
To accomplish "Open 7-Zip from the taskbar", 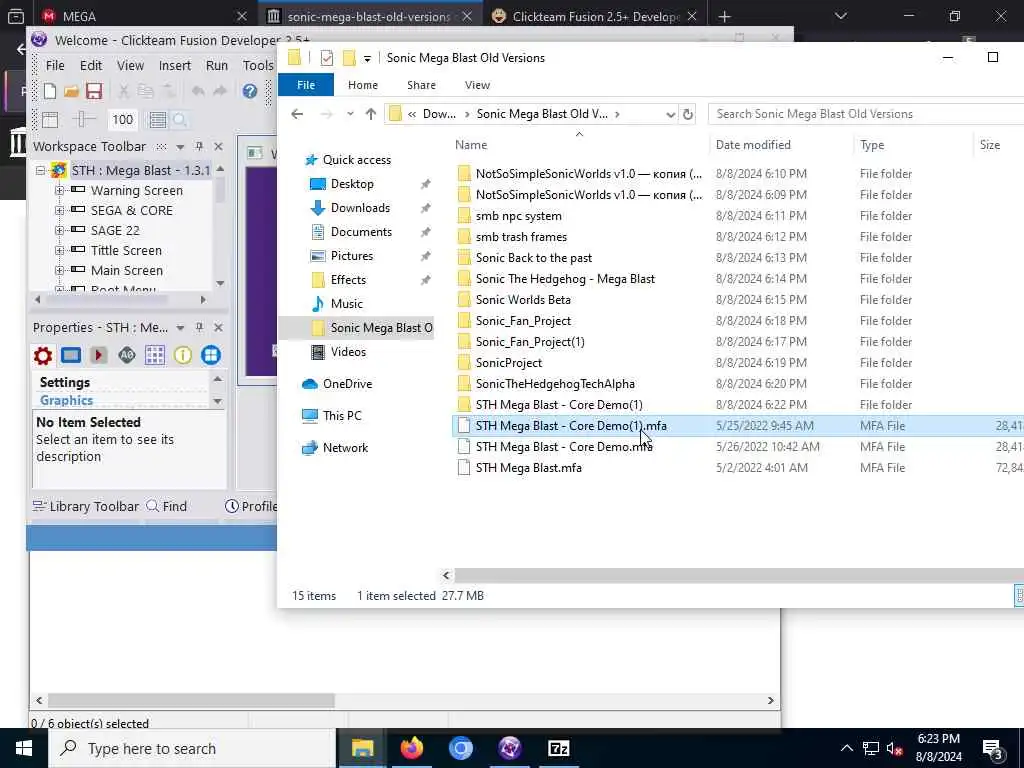I will 558,748.
